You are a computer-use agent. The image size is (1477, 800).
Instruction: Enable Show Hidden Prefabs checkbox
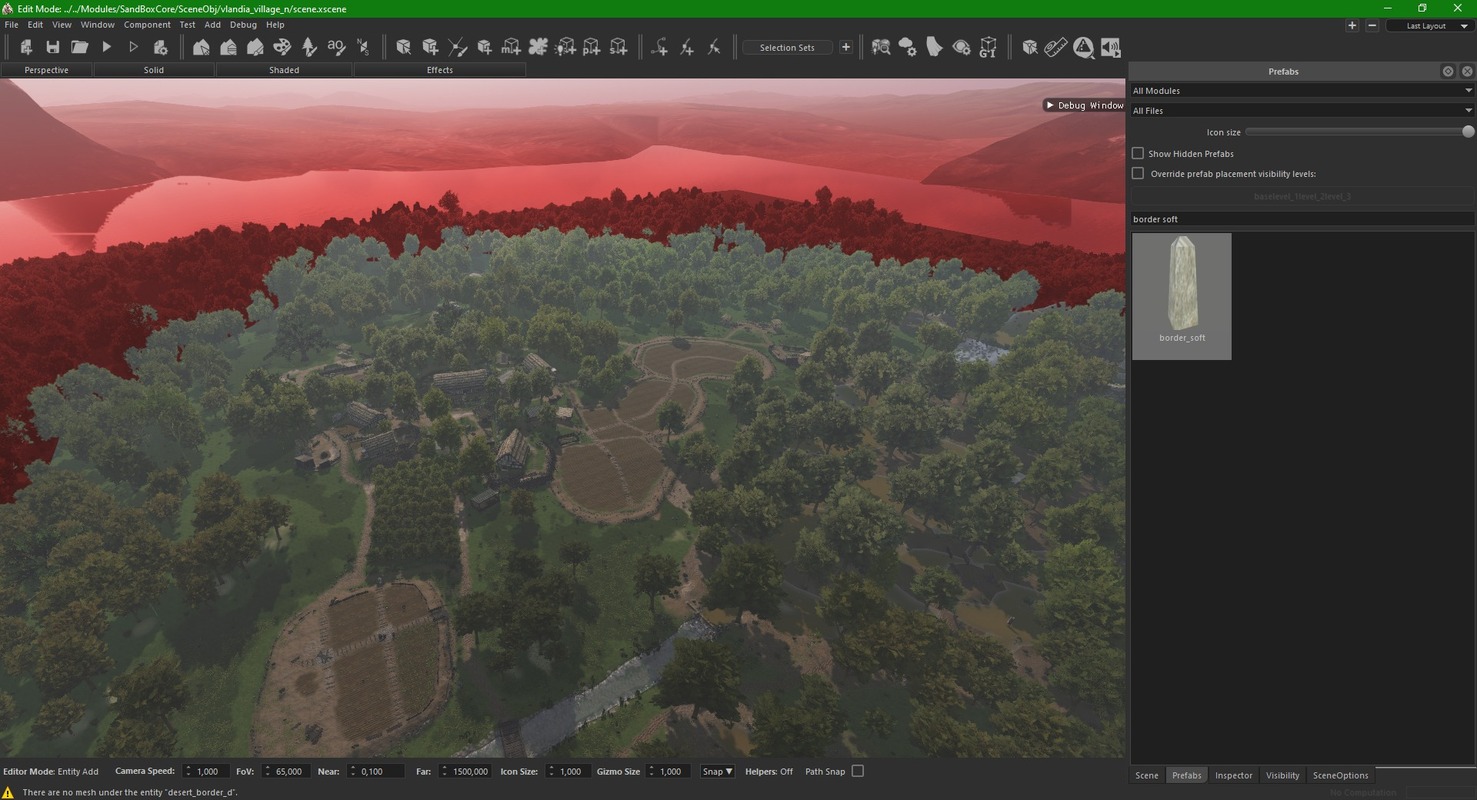click(x=1138, y=154)
